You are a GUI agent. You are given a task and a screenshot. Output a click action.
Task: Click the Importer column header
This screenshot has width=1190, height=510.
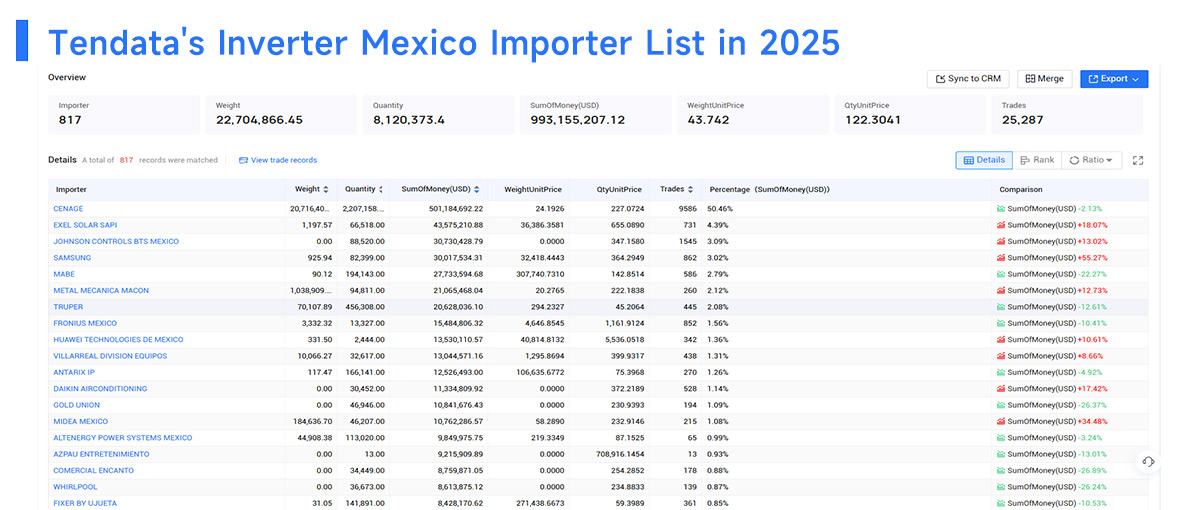coord(71,189)
